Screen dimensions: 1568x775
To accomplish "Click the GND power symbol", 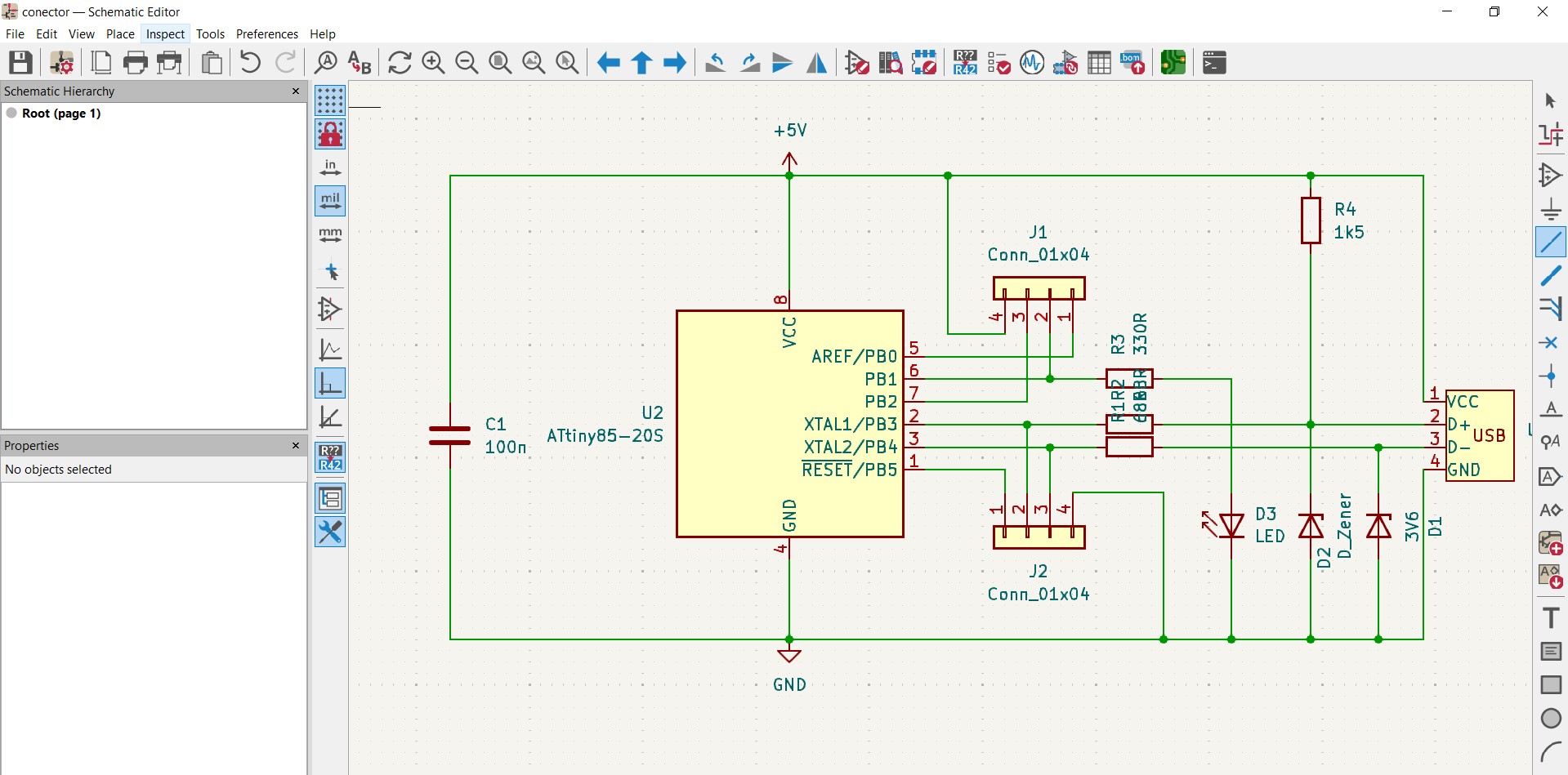I will [789, 655].
